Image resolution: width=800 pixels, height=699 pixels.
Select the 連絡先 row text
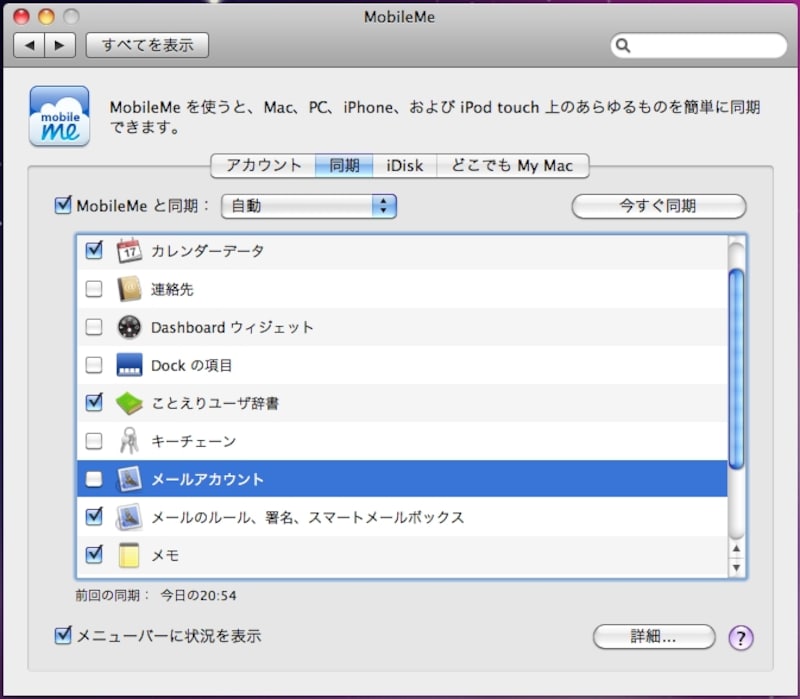coord(172,289)
